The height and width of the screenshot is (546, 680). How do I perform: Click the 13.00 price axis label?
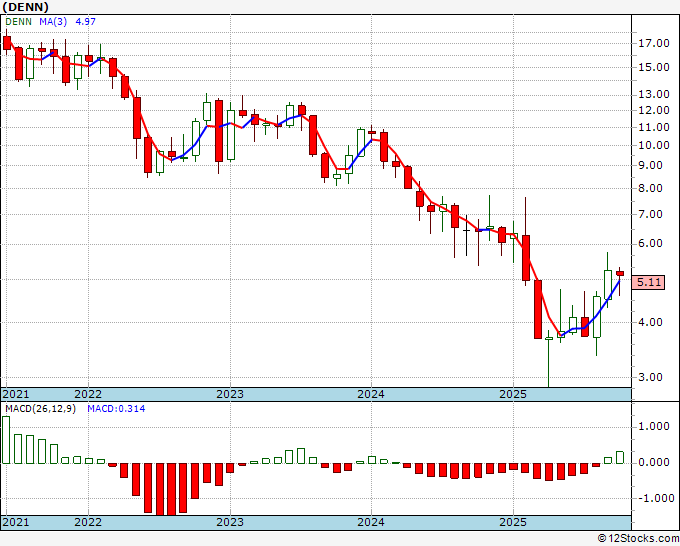654,94
